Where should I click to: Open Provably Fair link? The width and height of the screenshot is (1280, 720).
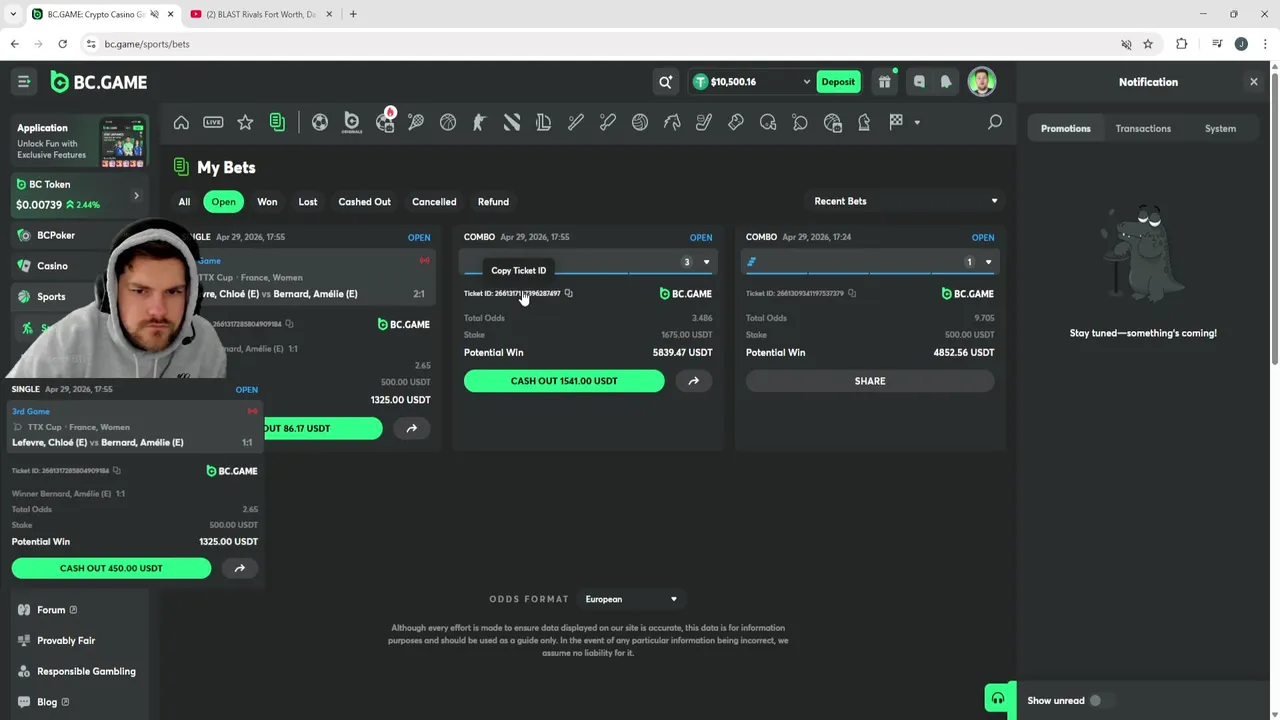point(66,640)
